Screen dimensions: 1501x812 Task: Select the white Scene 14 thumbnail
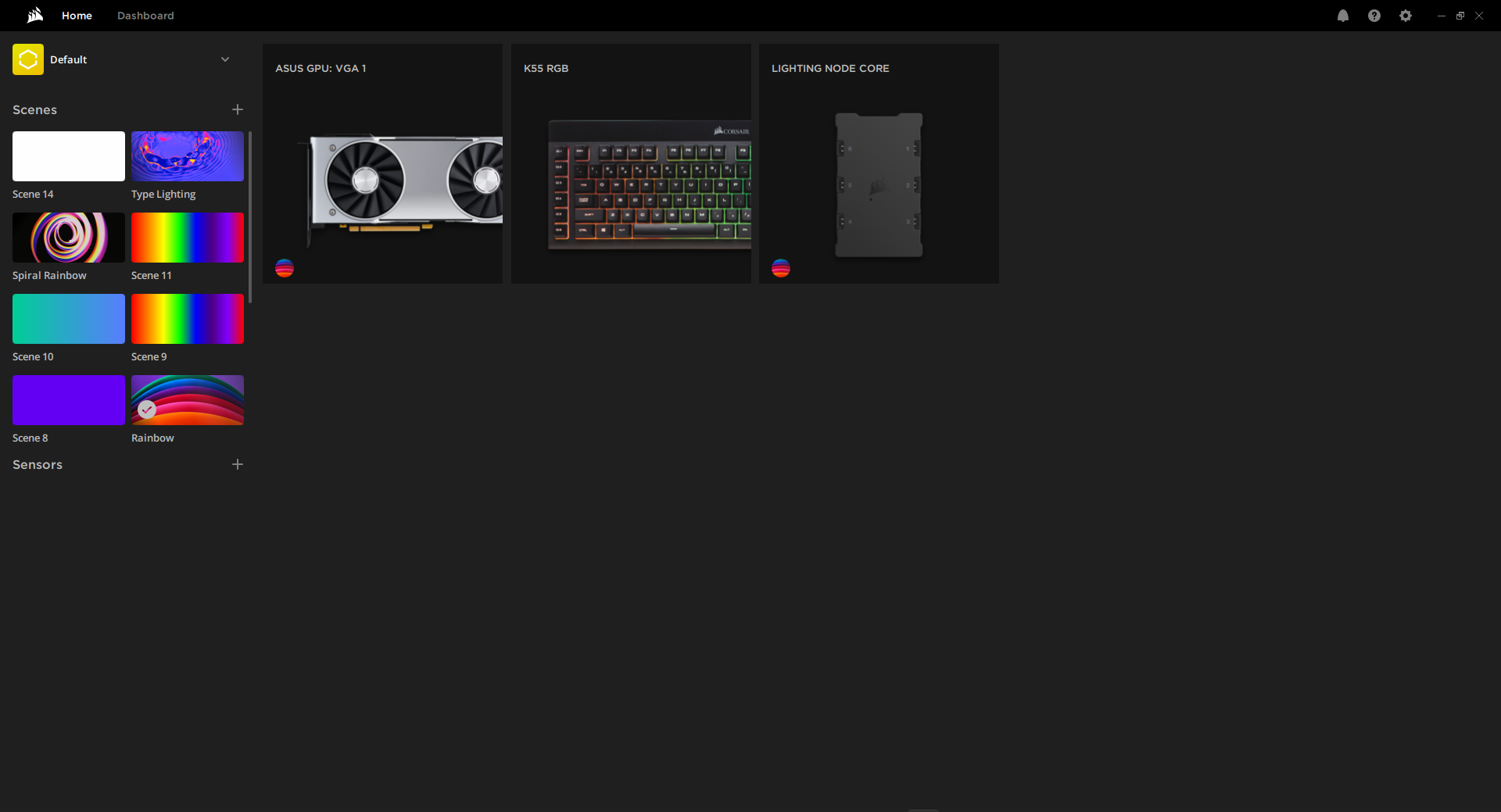point(69,156)
